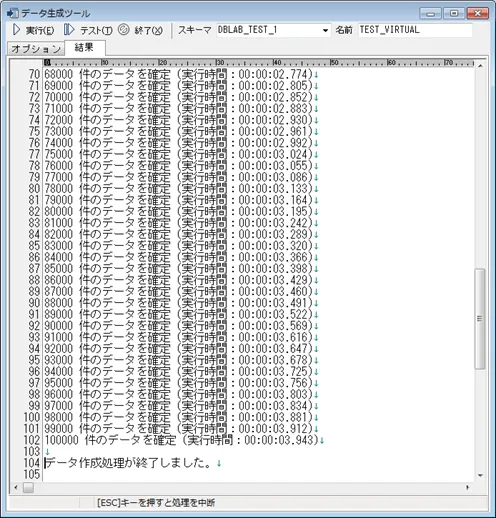The height and width of the screenshot is (518, 496).
Task: Minimize the データ生成ツール window
Action: click(430, 14)
